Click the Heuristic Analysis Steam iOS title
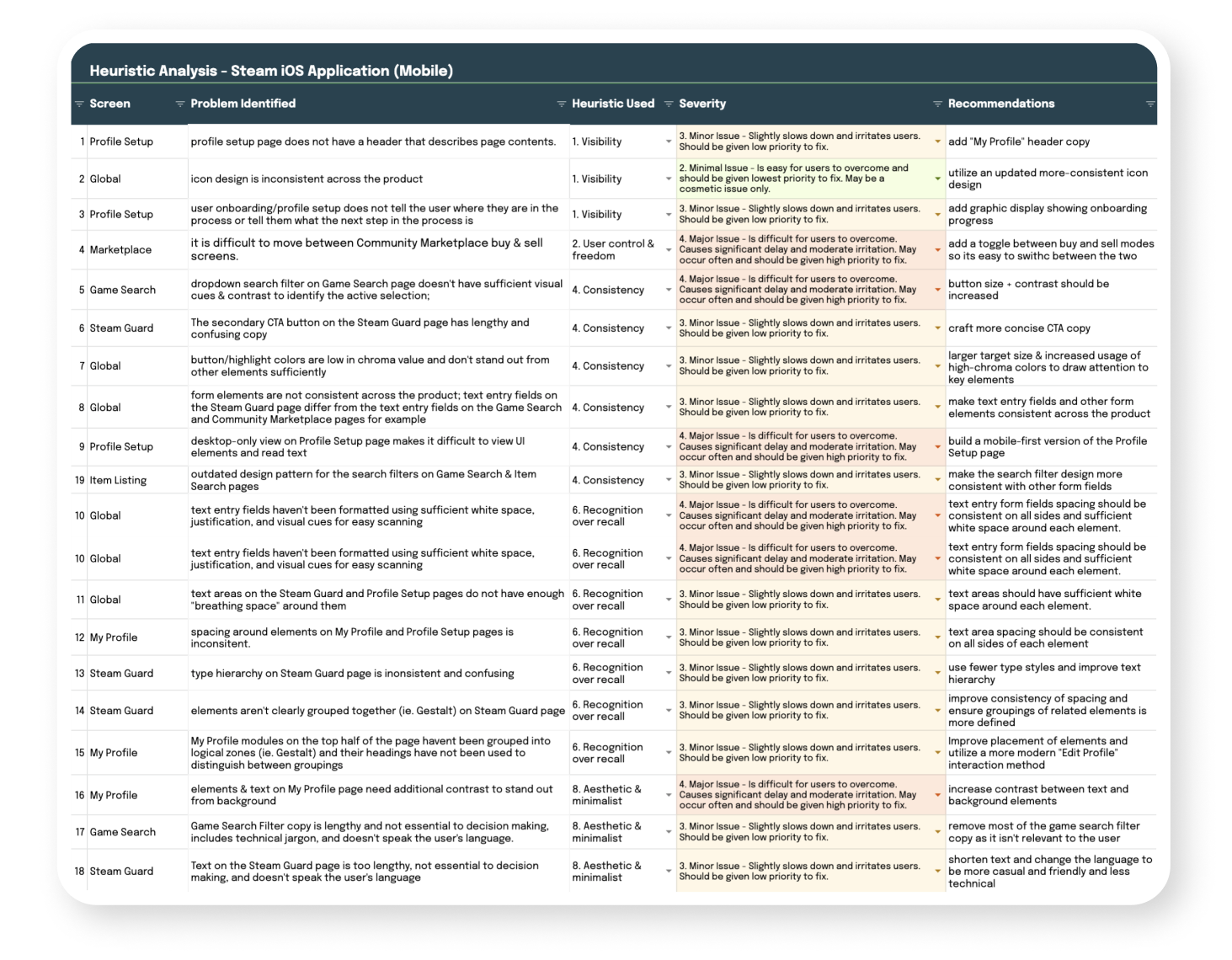 point(271,71)
